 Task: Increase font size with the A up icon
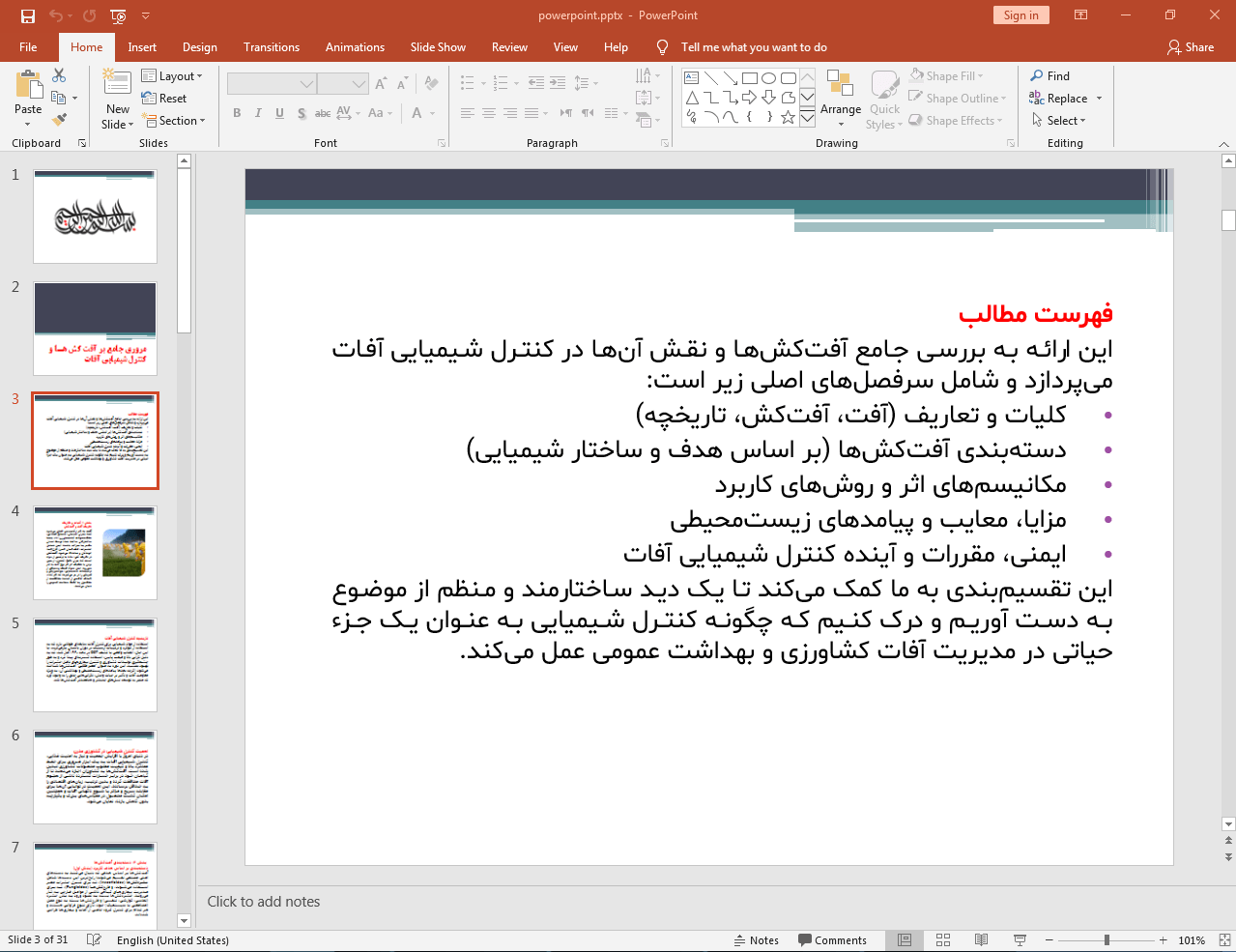tap(381, 83)
